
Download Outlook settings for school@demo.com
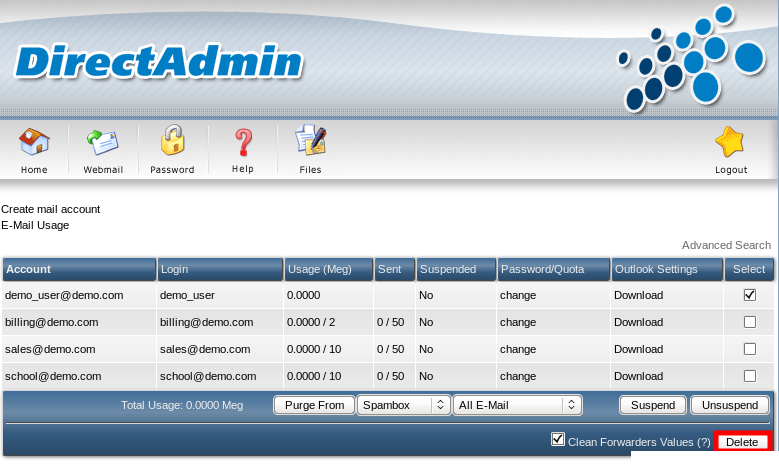coord(638,376)
